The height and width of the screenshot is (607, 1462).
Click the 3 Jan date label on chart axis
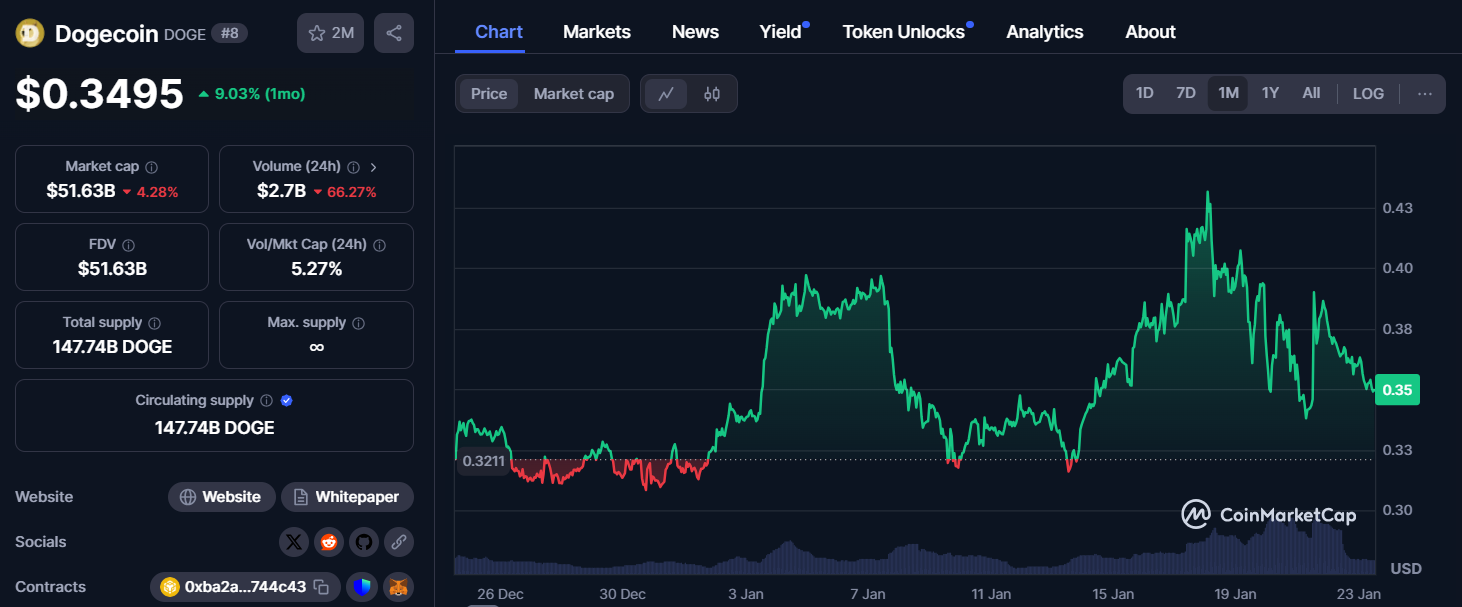coord(745,593)
